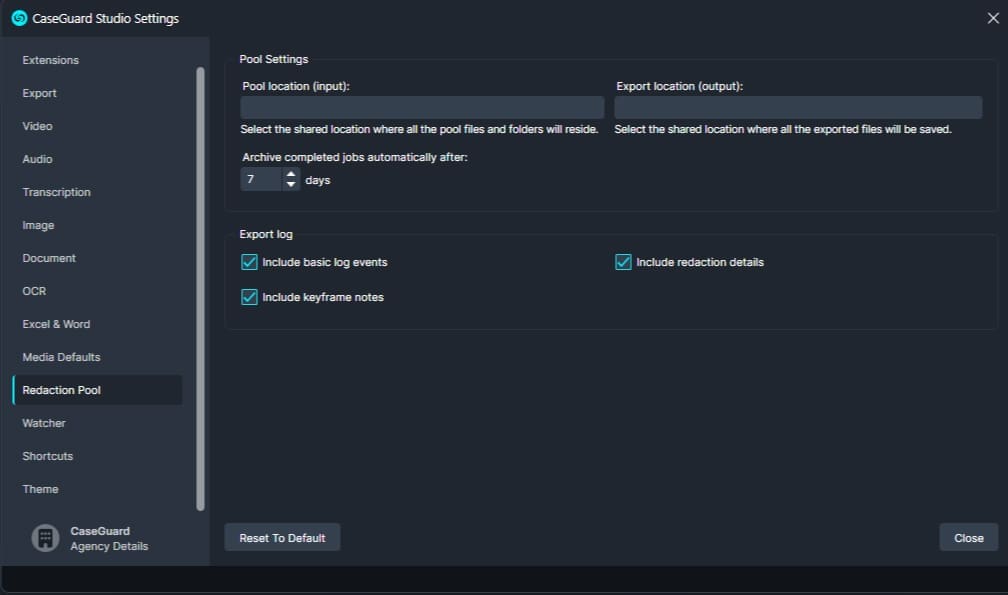1008x595 pixels.
Task: Decrease archive days with down arrow
Action: (291, 185)
